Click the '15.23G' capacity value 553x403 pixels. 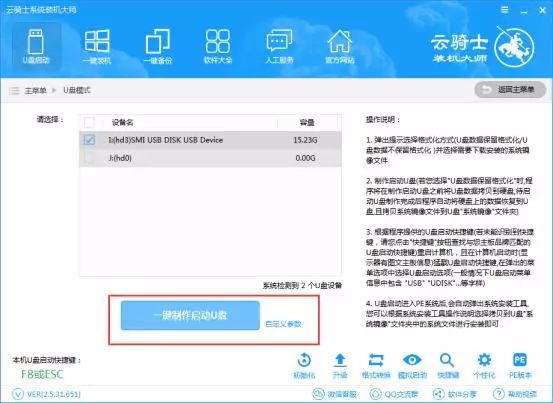coord(305,140)
